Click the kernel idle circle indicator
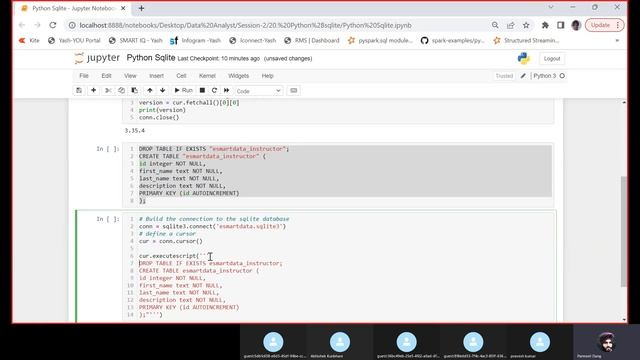Viewport: 640px width, 360px height. [x=562, y=76]
